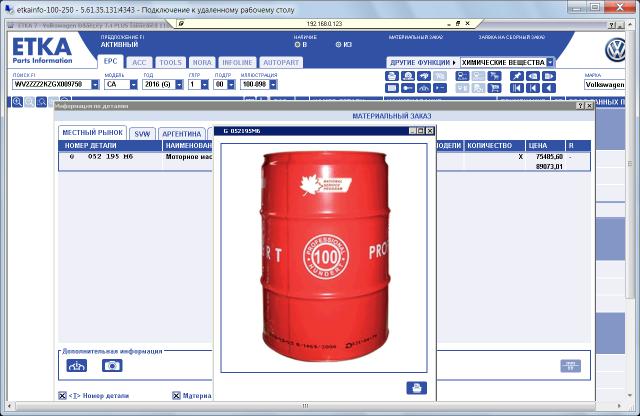The image size is (640, 416).
Task: Open the Модель dropdown showing CA
Action: coord(133,85)
